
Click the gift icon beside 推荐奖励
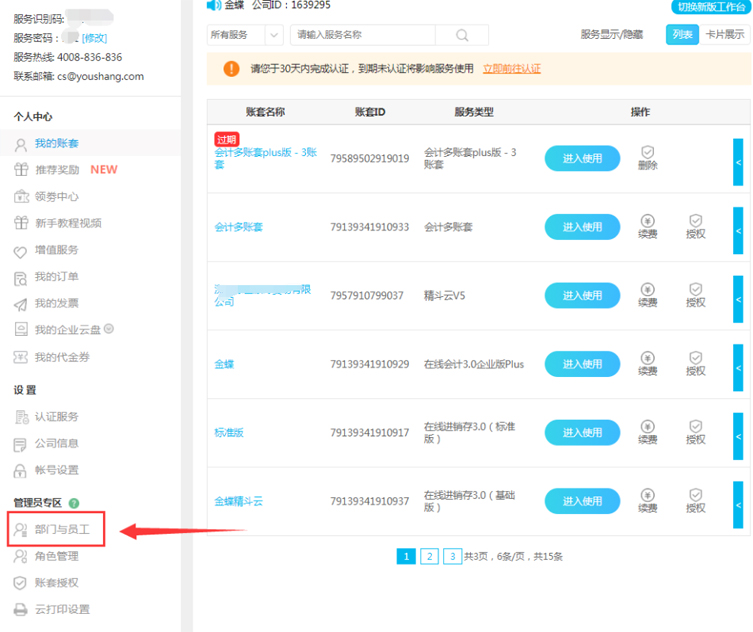coord(21,170)
